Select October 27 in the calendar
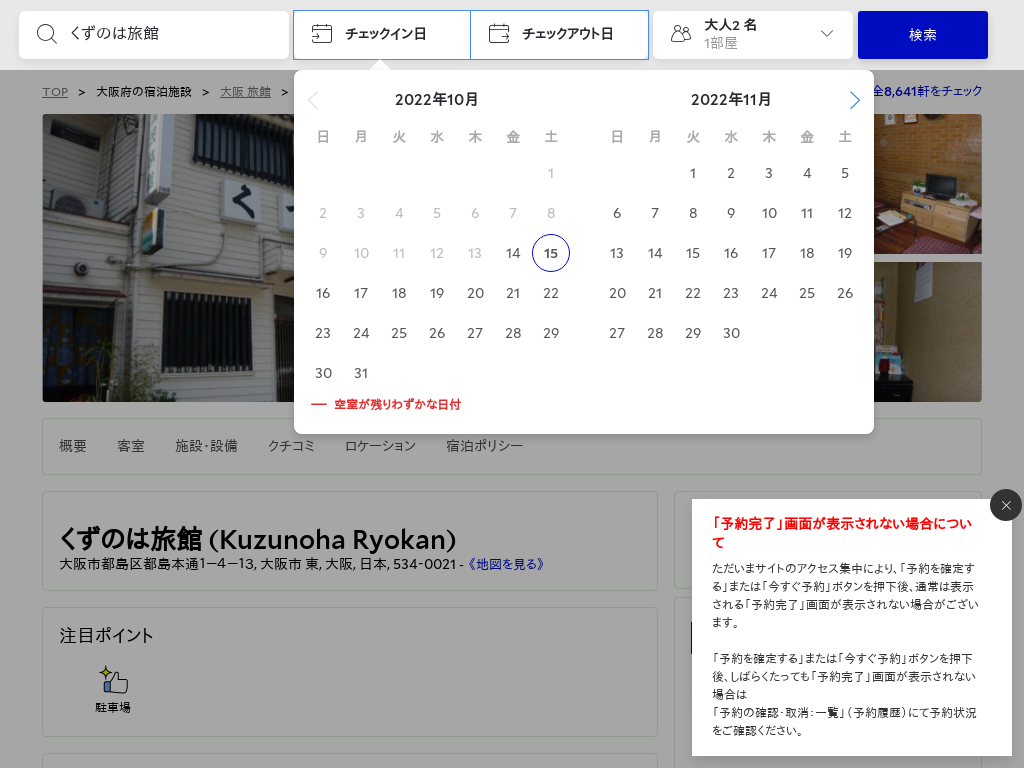Viewport: 1024px width, 768px height. coord(475,333)
